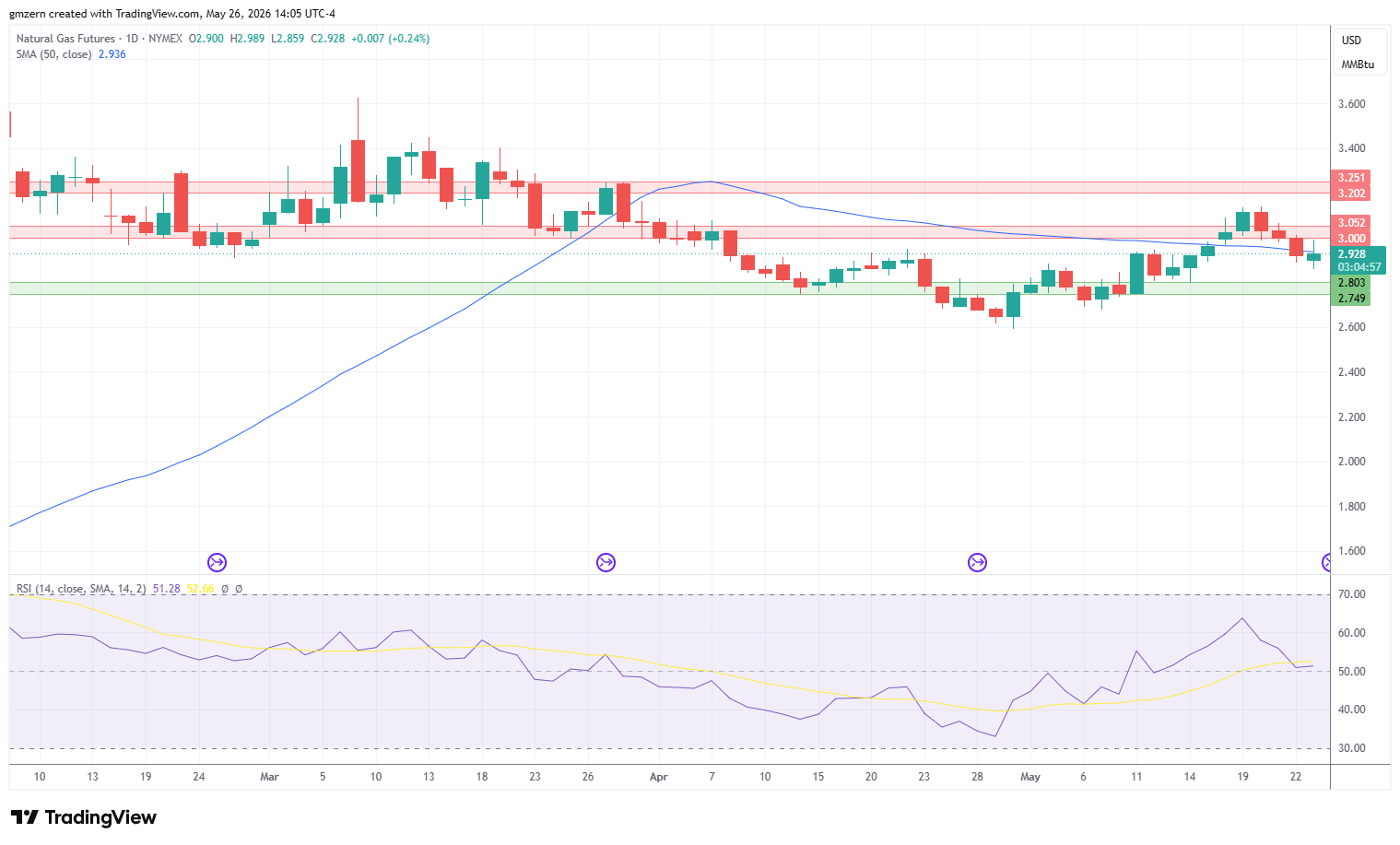Viewport: 1400px width, 845px height.
Task: Click the 3.400 price axis tick
Action: pyautogui.click(x=1351, y=148)
